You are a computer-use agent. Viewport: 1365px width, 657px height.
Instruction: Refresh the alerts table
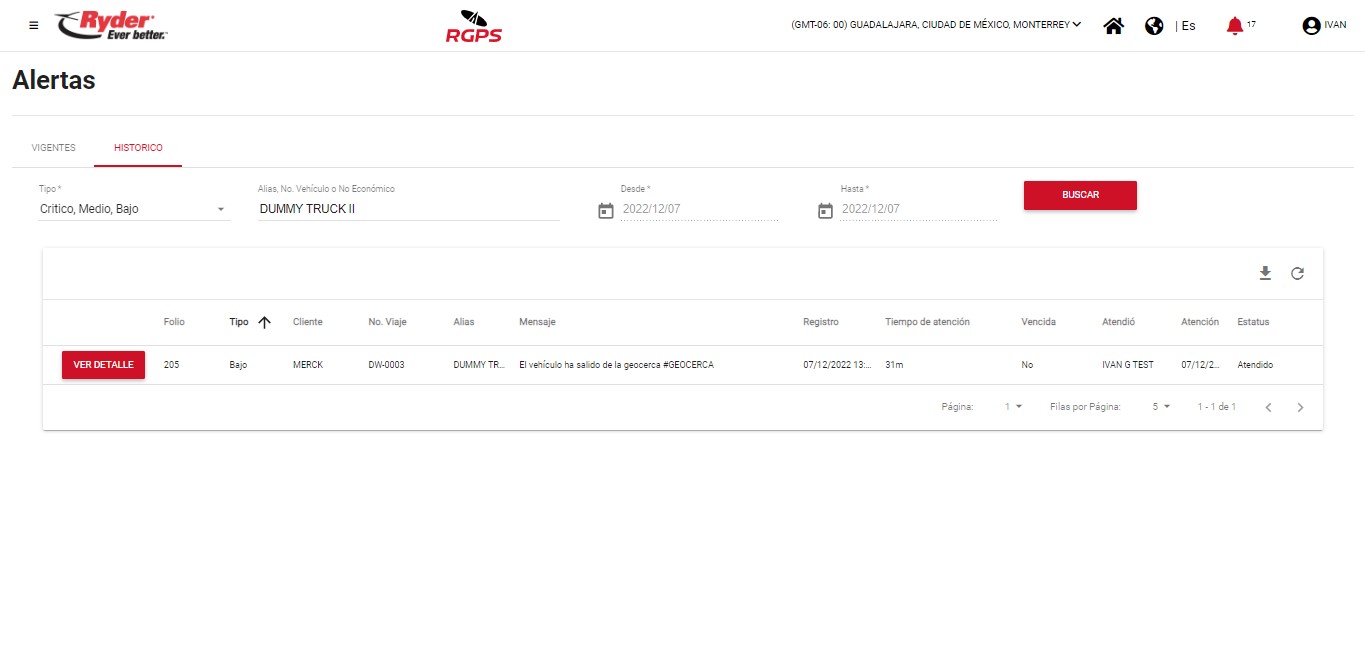pyautogui.click(x=1297, y=273)
